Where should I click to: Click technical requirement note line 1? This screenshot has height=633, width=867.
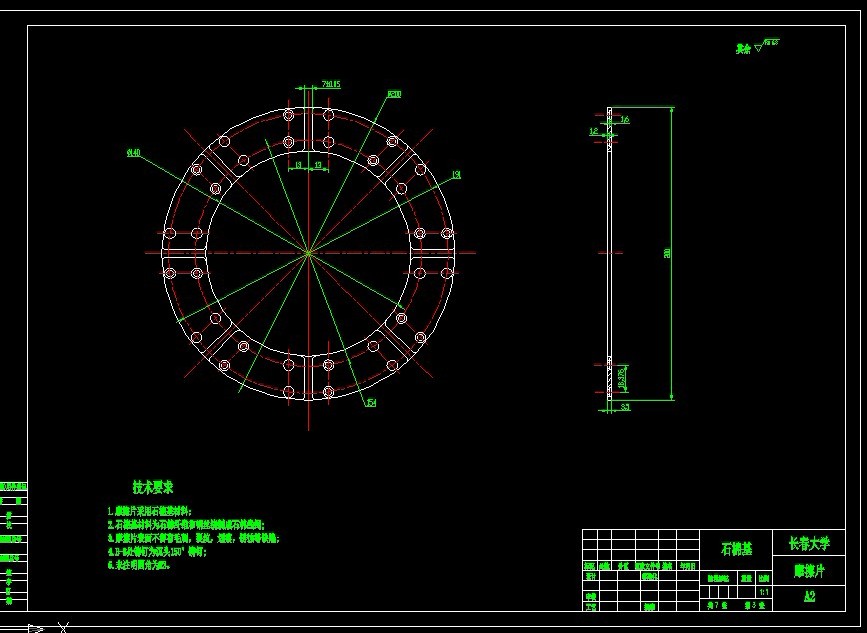pos(150,512)
